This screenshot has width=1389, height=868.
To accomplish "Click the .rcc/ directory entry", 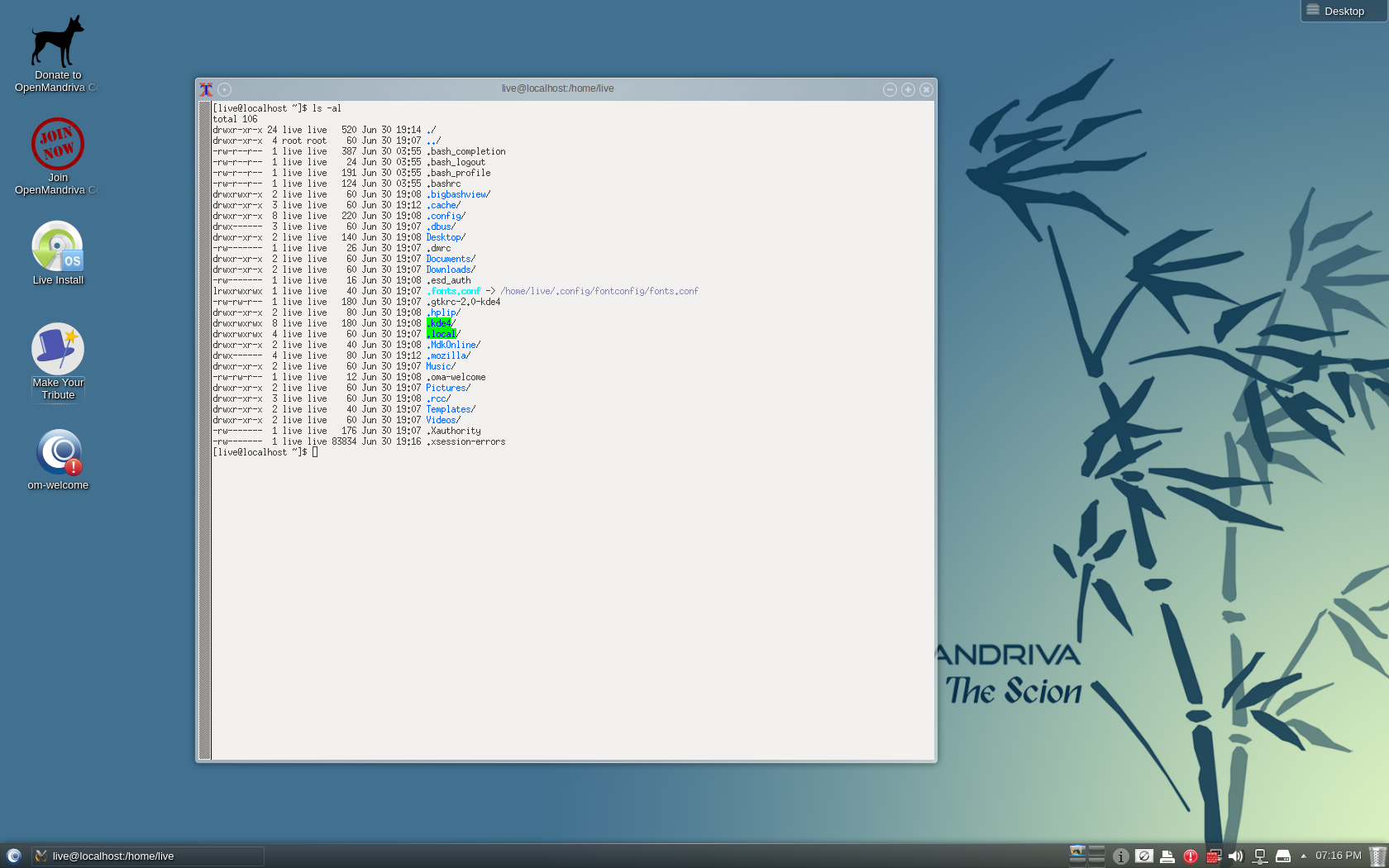I will 439,398.
